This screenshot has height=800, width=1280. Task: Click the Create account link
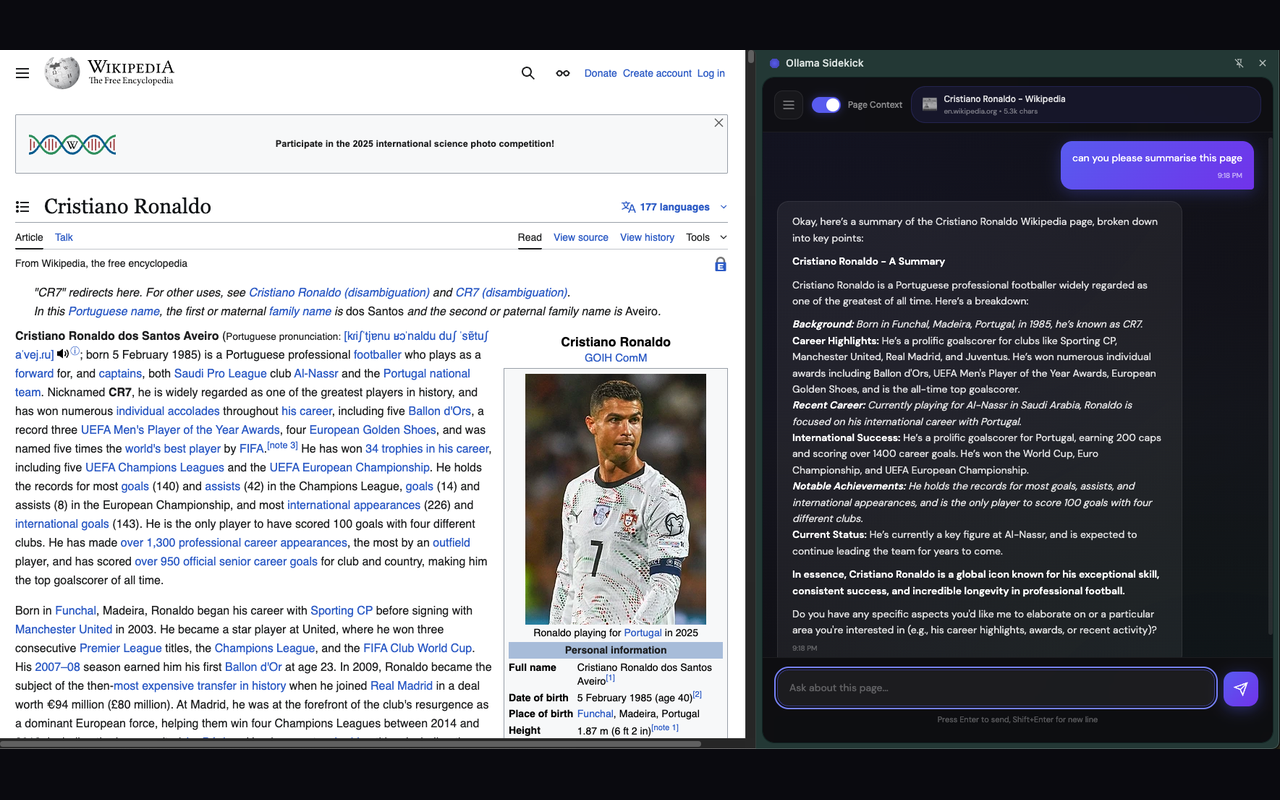[x=657, y=73]
